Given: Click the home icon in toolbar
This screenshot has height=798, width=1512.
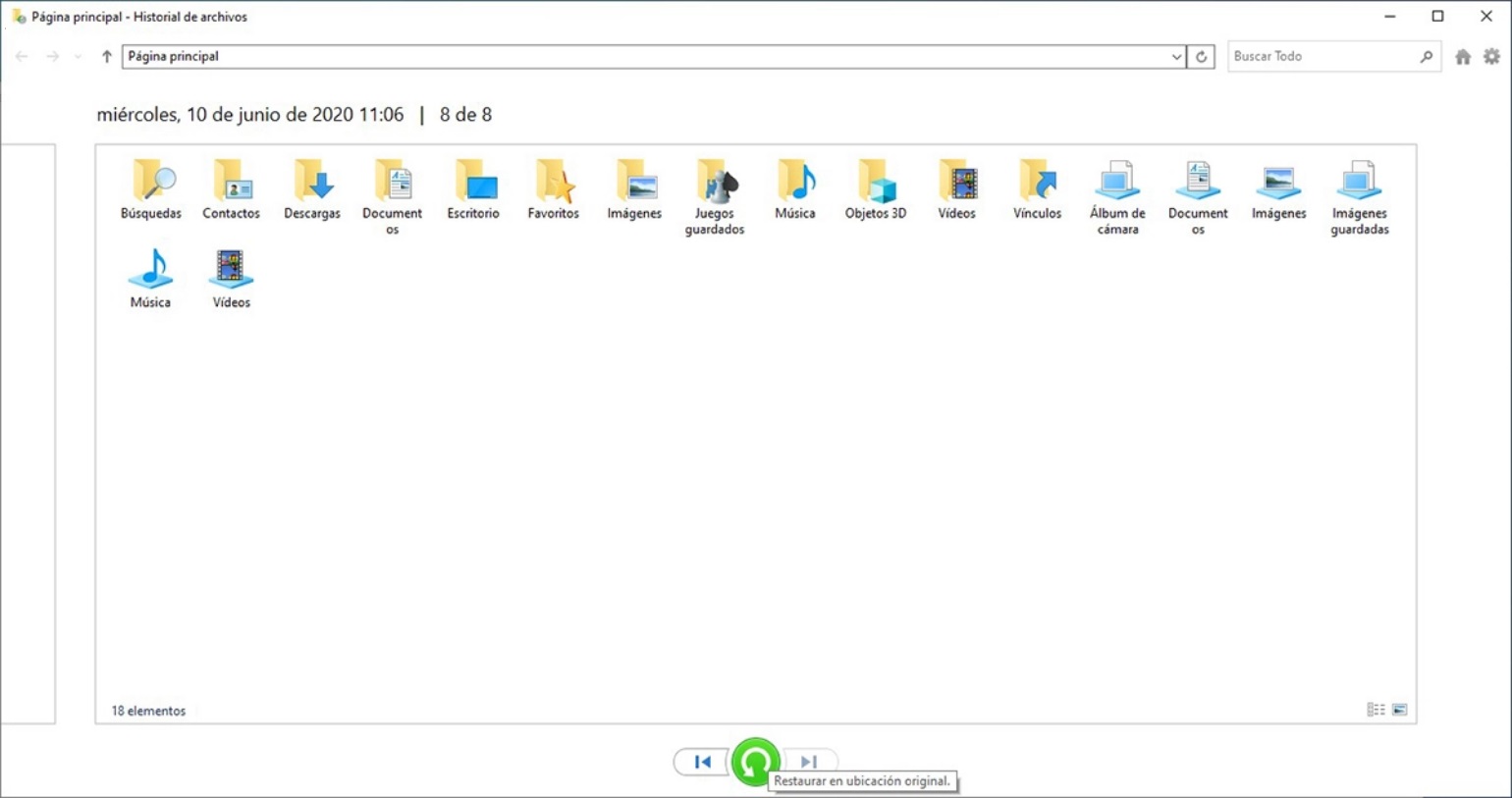Looking at the screenshot, I should click(x=1463, y=57).
